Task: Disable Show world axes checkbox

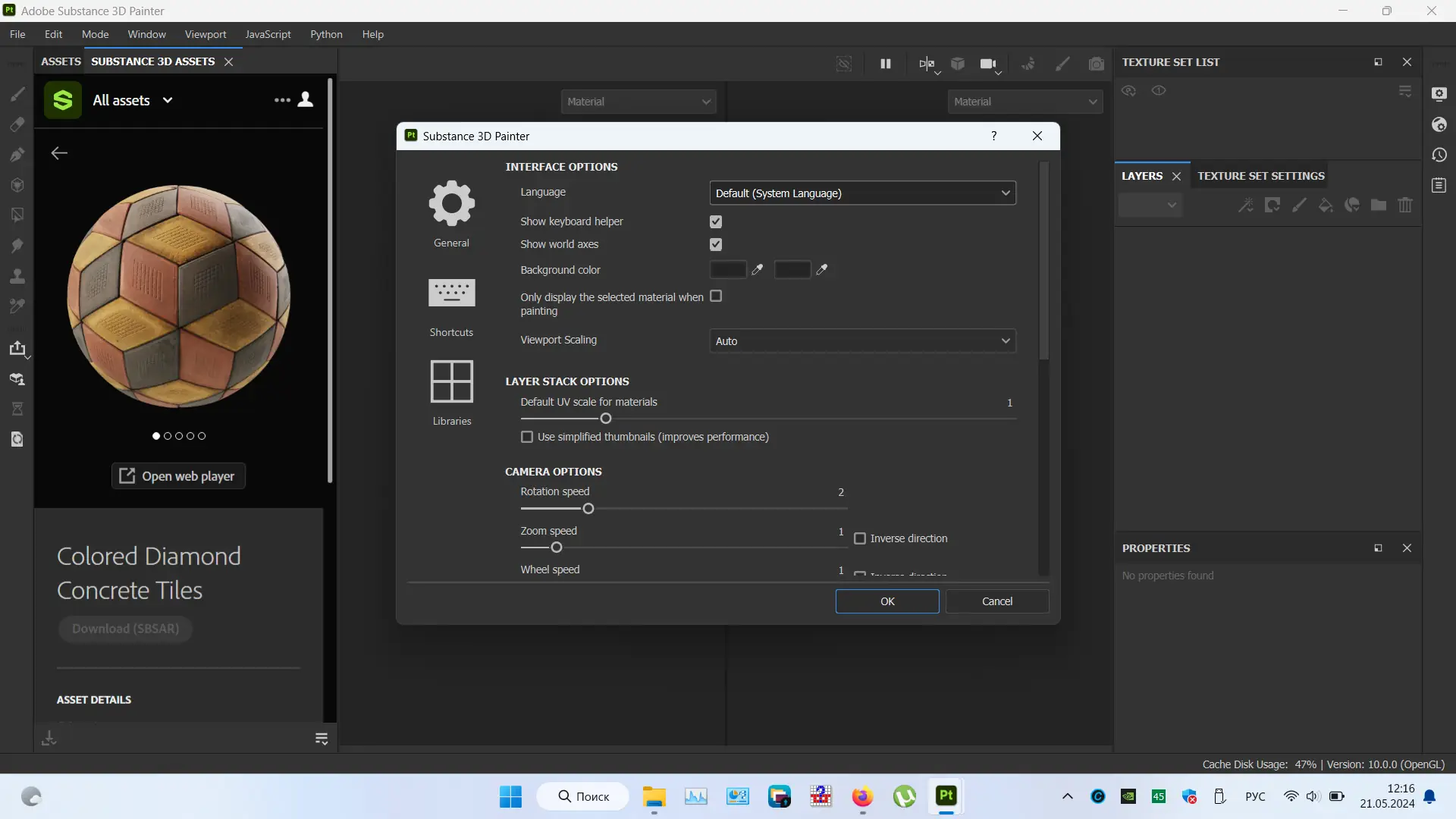Action: (x=715, y=244)
